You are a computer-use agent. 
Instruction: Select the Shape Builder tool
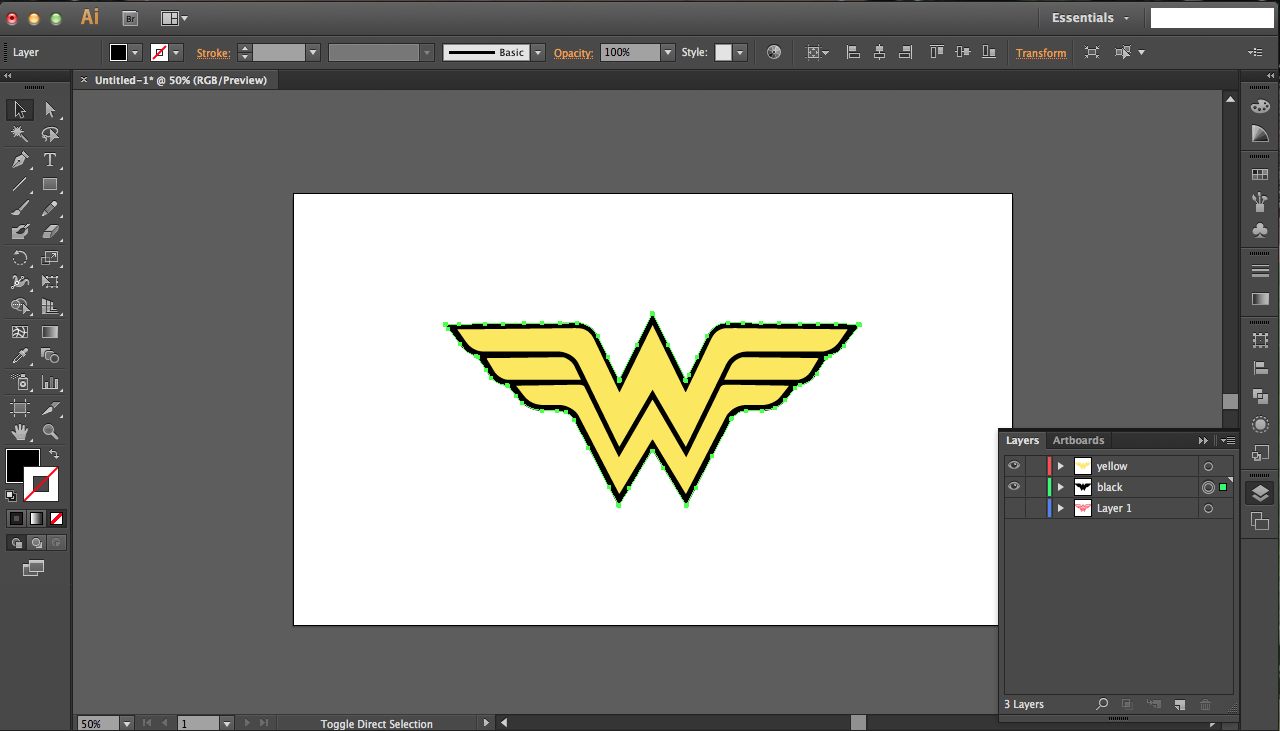(20, 306)
